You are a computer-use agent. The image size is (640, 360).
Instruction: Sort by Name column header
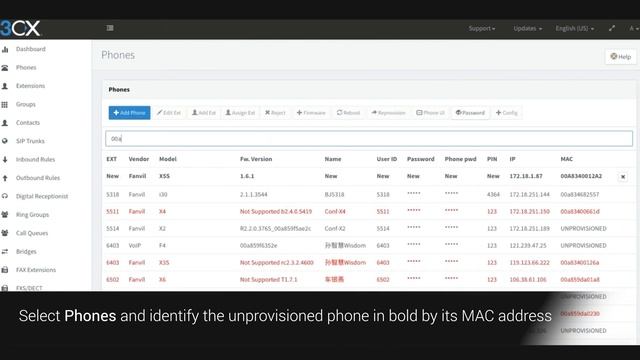tap(333, 159)
